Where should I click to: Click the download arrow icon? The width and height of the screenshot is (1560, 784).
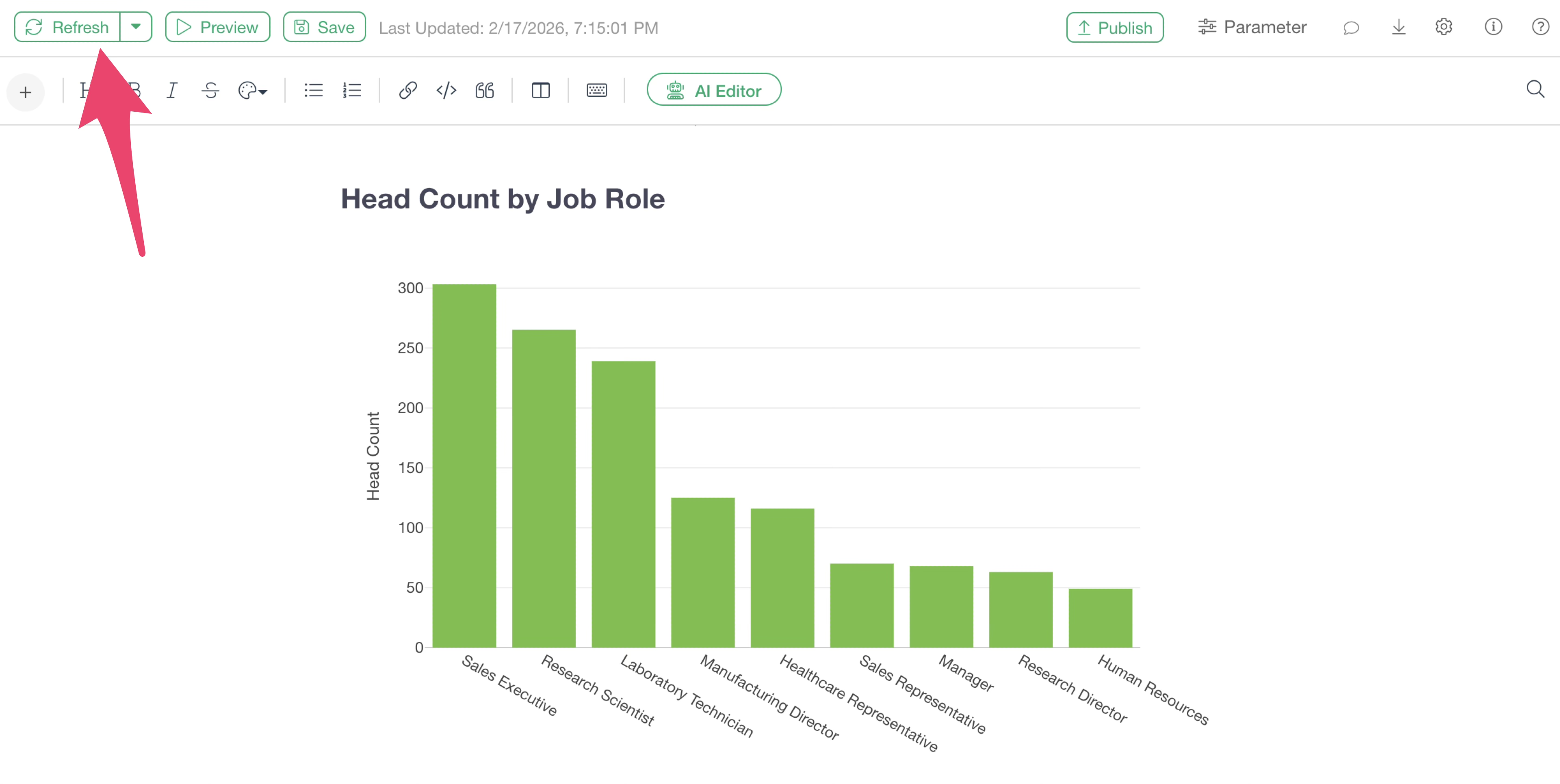[1398, 27]
